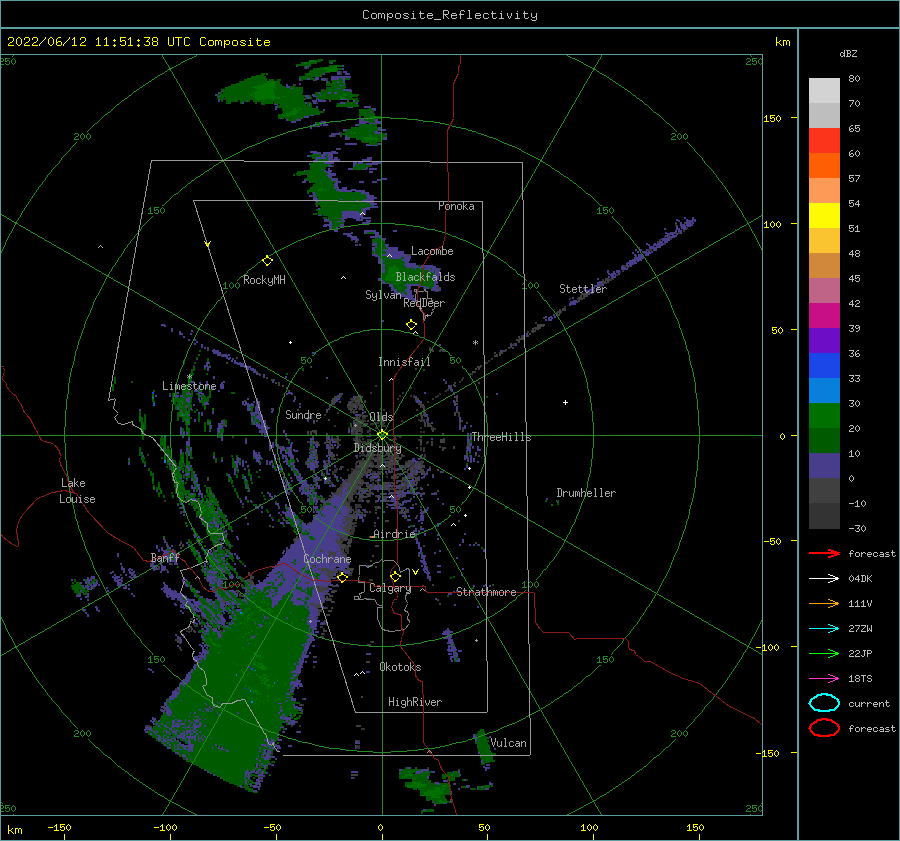
Task: Click the red 'forecast' ellipse in legend
Action: click(x=824, y=728)
